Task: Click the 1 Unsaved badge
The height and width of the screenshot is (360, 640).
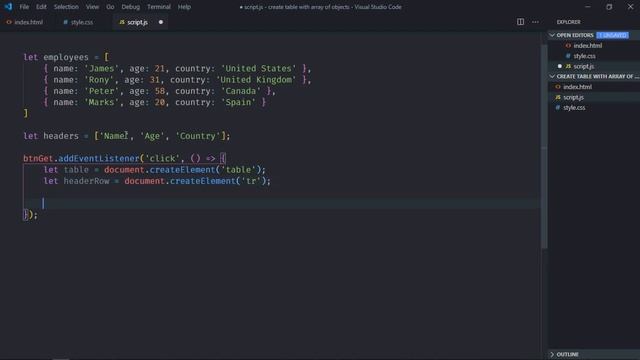Action: (x=613, y=35)
